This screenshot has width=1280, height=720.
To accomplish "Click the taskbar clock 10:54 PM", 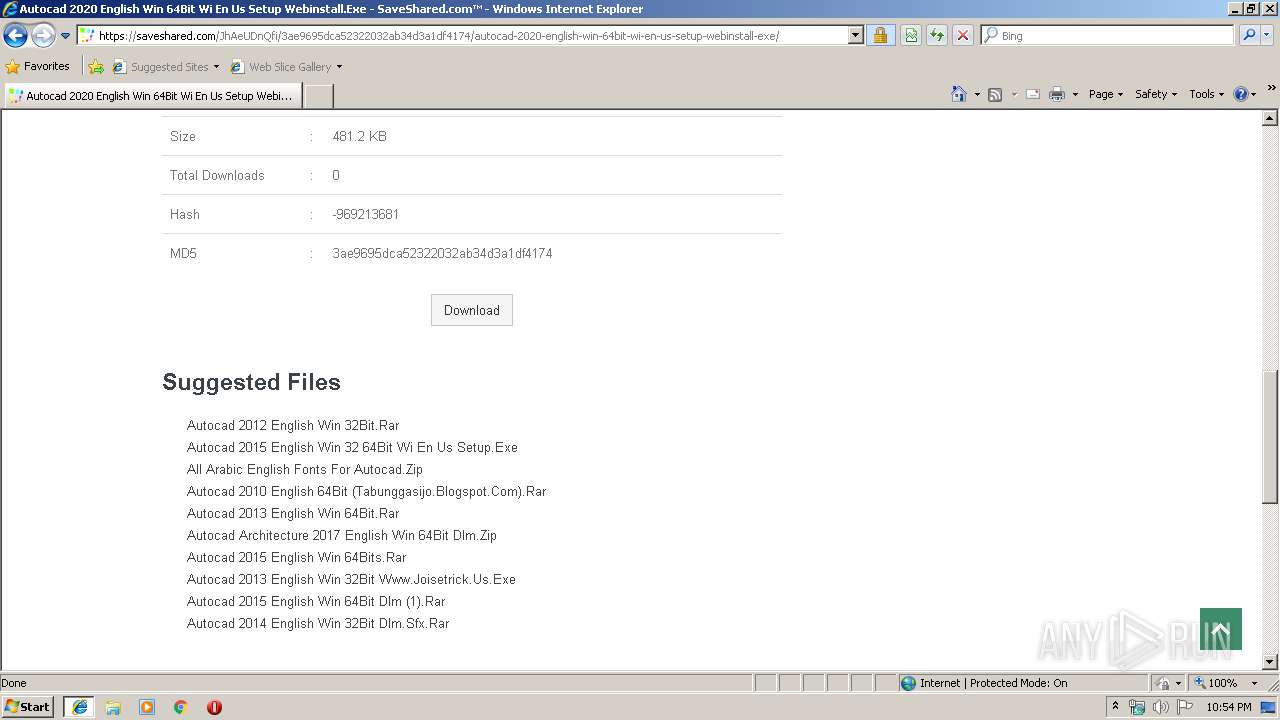I will [1228, 707].
